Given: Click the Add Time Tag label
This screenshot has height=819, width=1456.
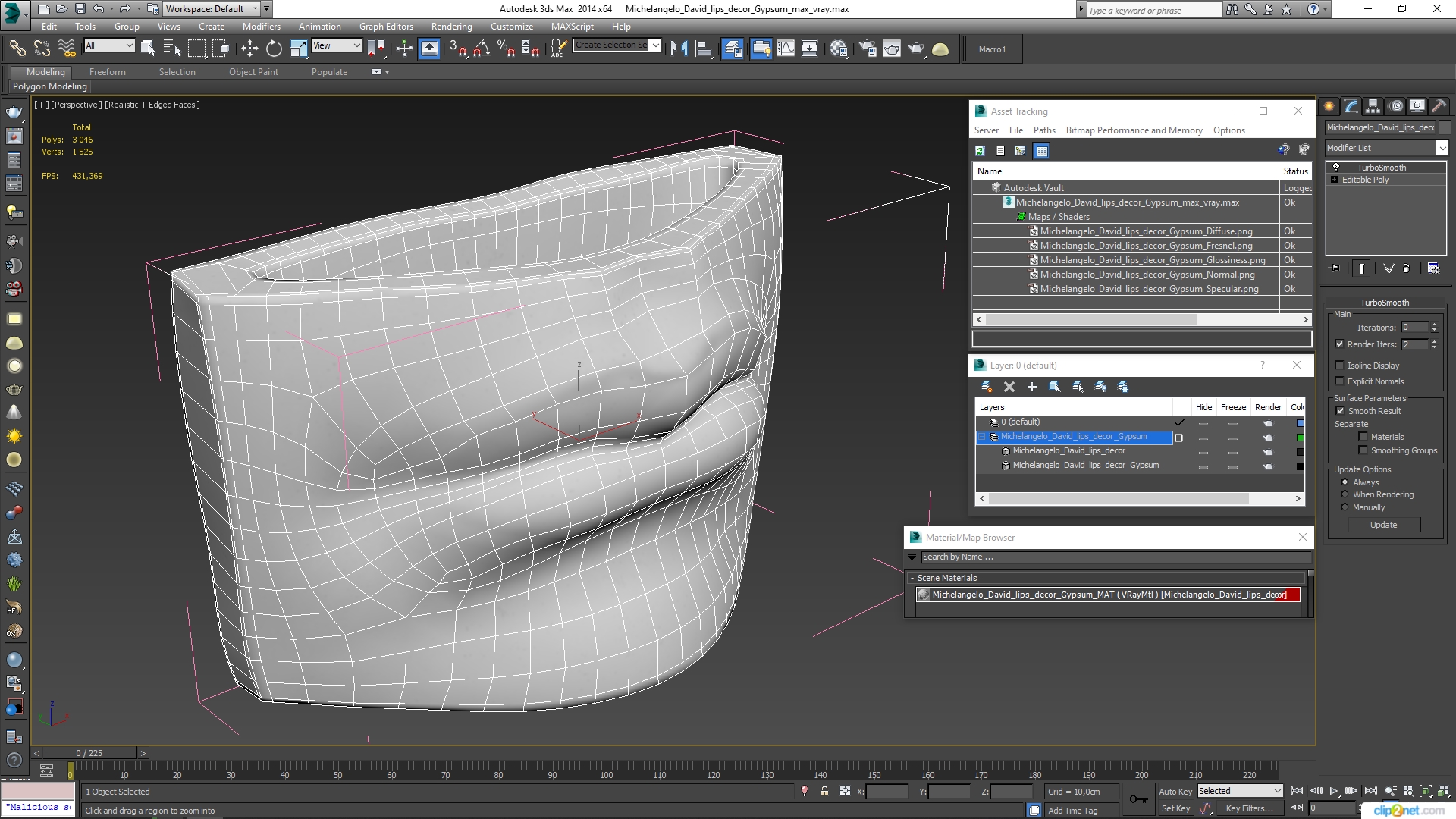Looking at the screenshot, I should 1072,811.
